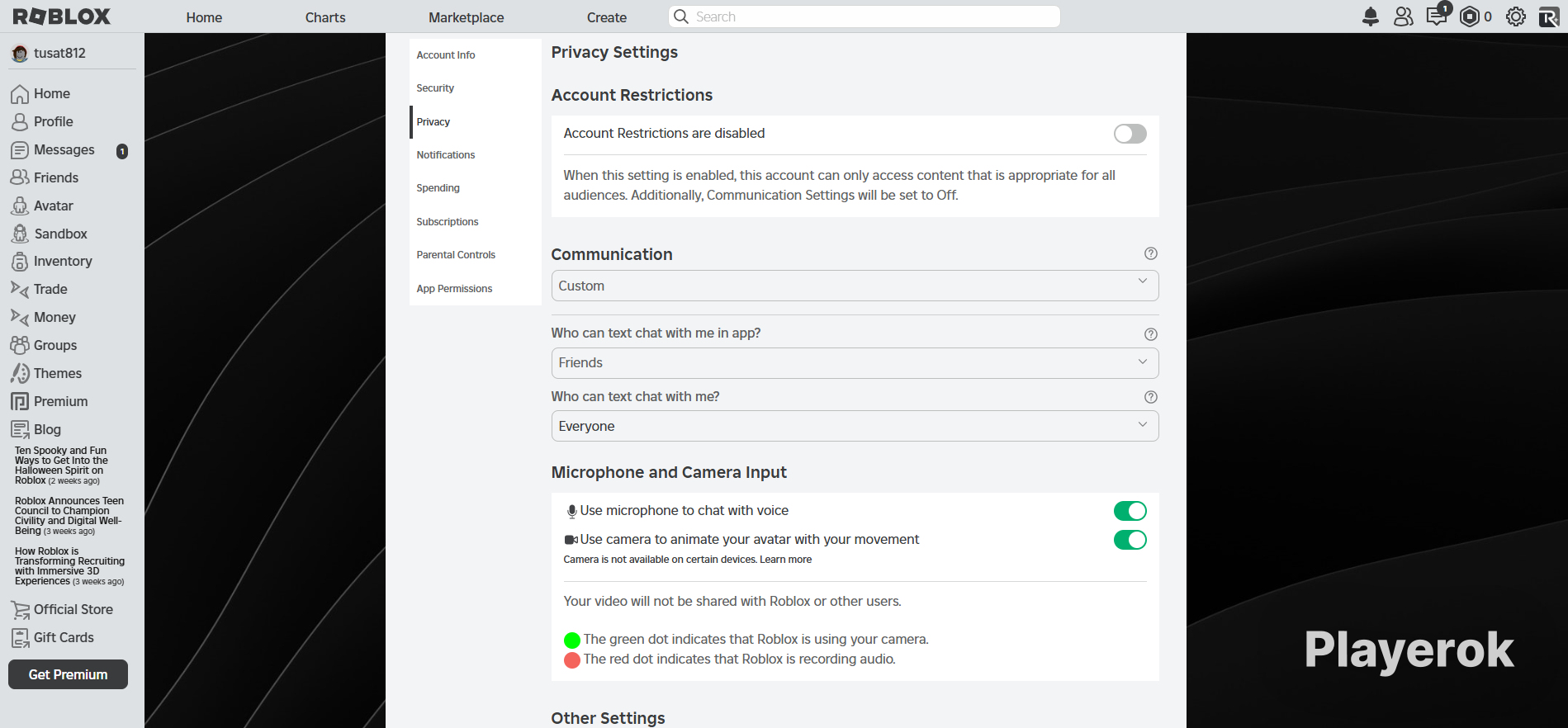The image size is (1568, 728).
Task: Open the in-app text chat Friends dropdown
Action: pos(855,363)
